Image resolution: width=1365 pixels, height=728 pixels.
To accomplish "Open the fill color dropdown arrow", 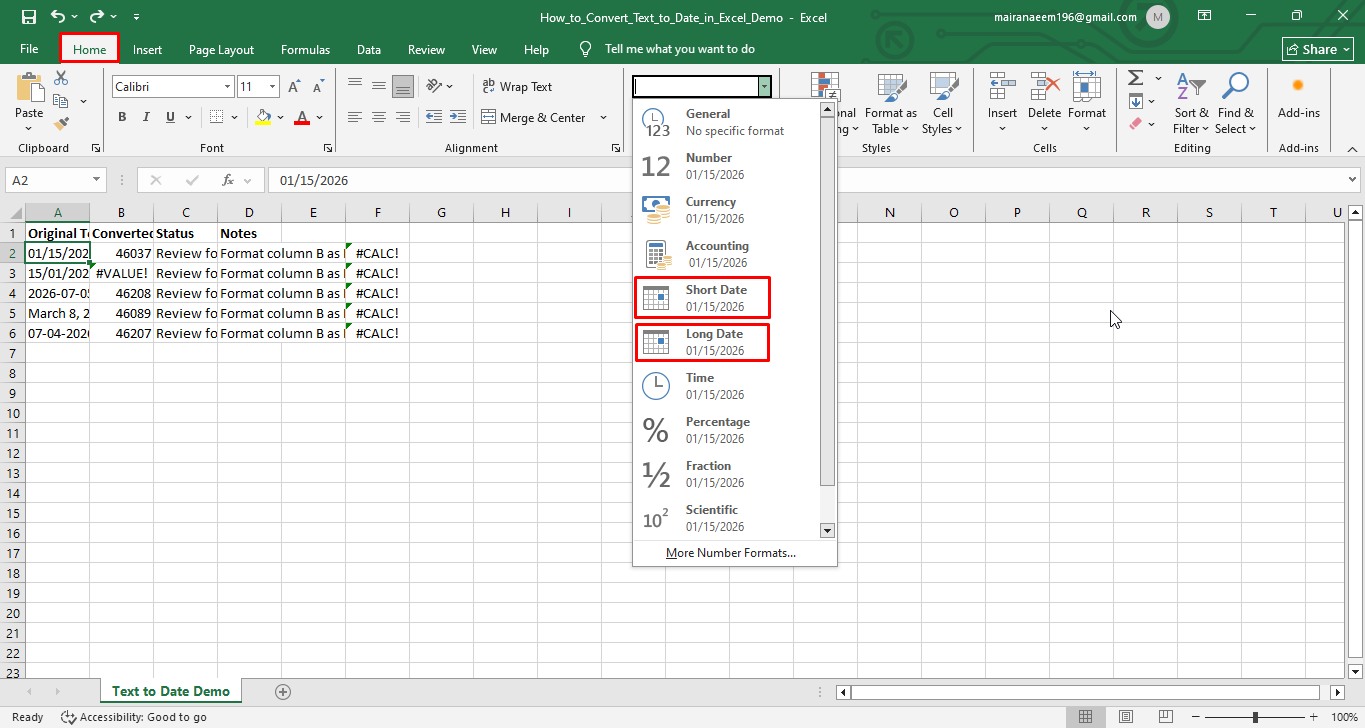I will tap(281, 117).
